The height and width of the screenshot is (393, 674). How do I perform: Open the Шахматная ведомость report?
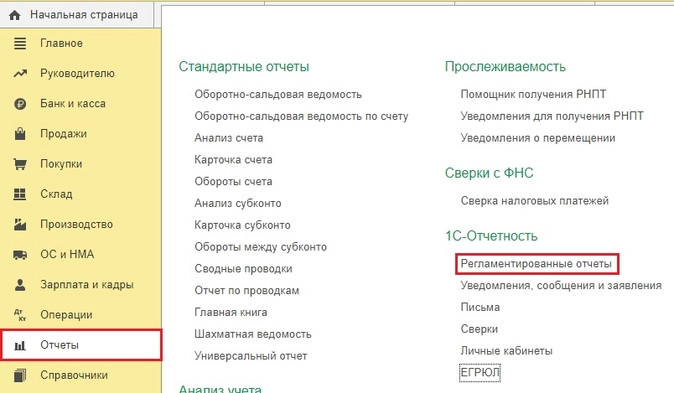pos(253,334)
